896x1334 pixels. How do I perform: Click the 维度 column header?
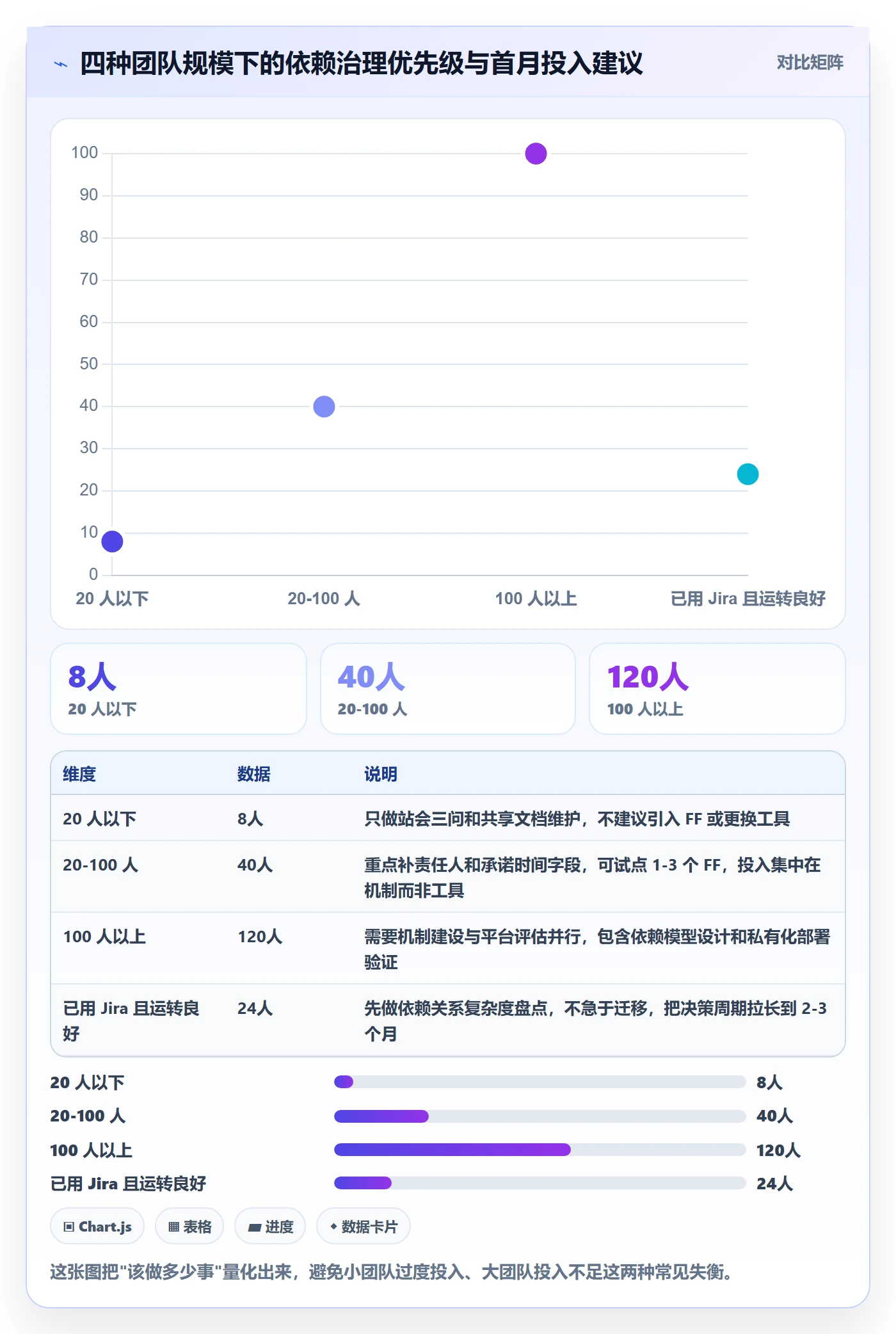tap(79, 774)
